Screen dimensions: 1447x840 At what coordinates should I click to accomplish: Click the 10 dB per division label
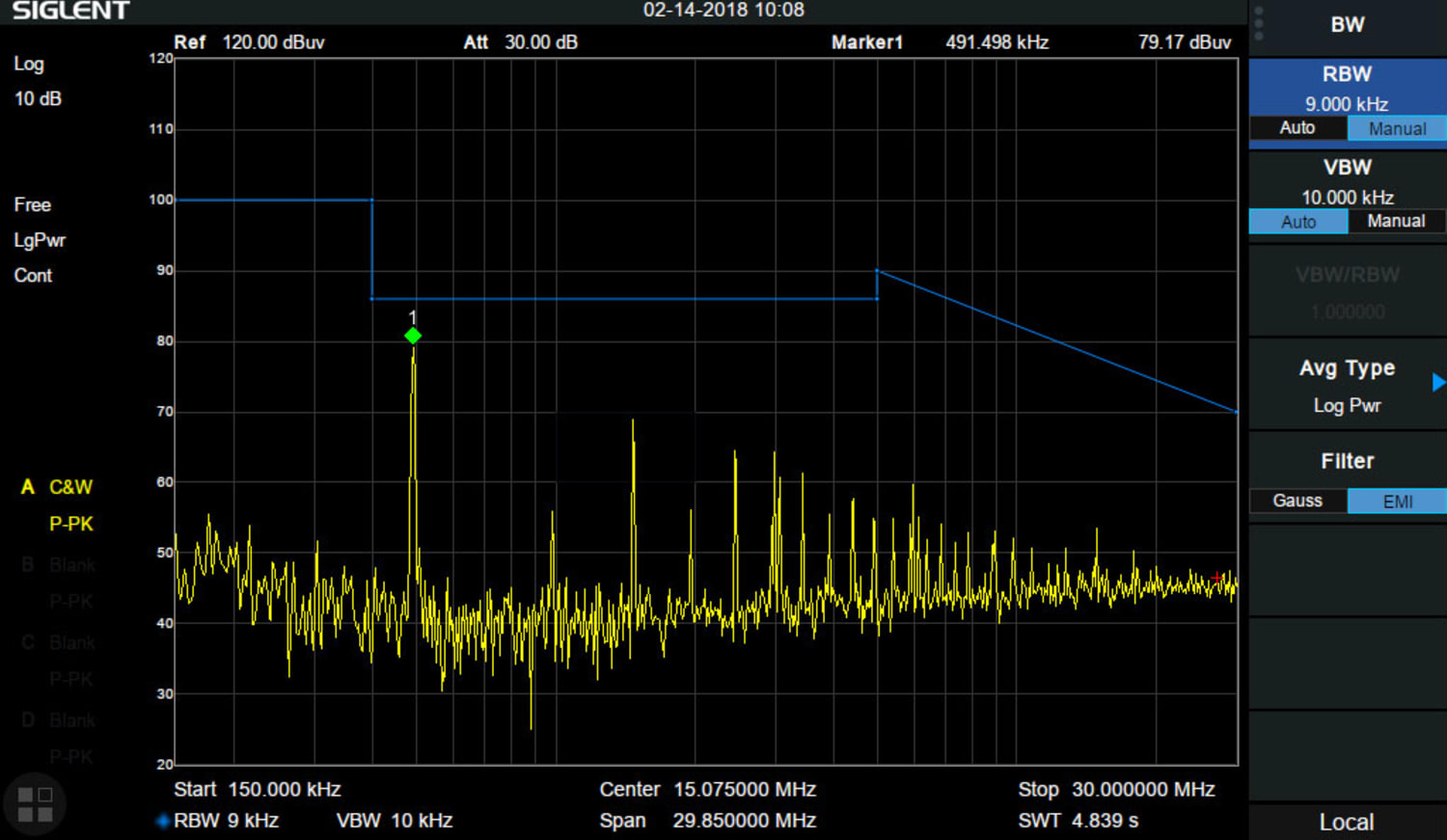point(38,98)
